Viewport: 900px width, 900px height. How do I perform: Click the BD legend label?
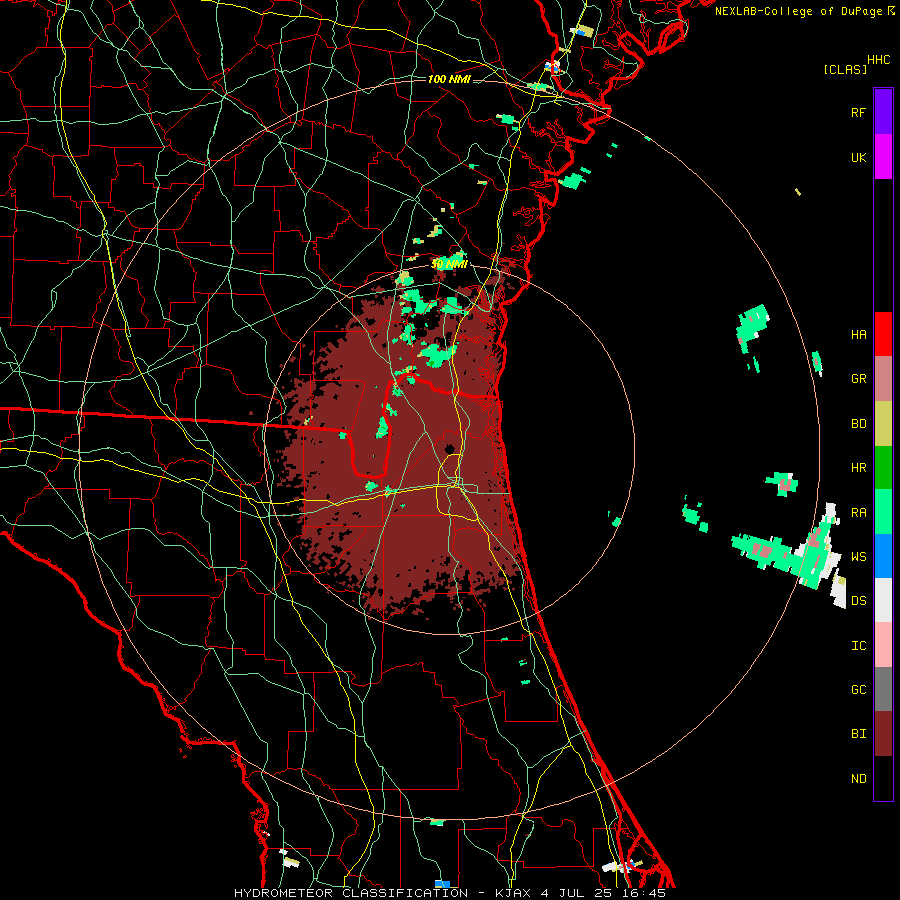(x=859, y=424)
